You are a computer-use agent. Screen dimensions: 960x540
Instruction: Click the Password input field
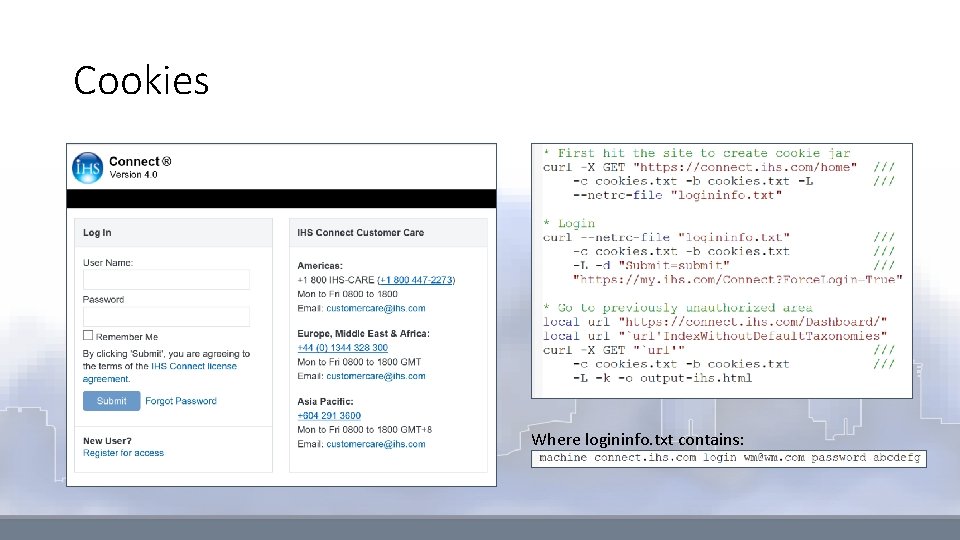tap(166, 317)
